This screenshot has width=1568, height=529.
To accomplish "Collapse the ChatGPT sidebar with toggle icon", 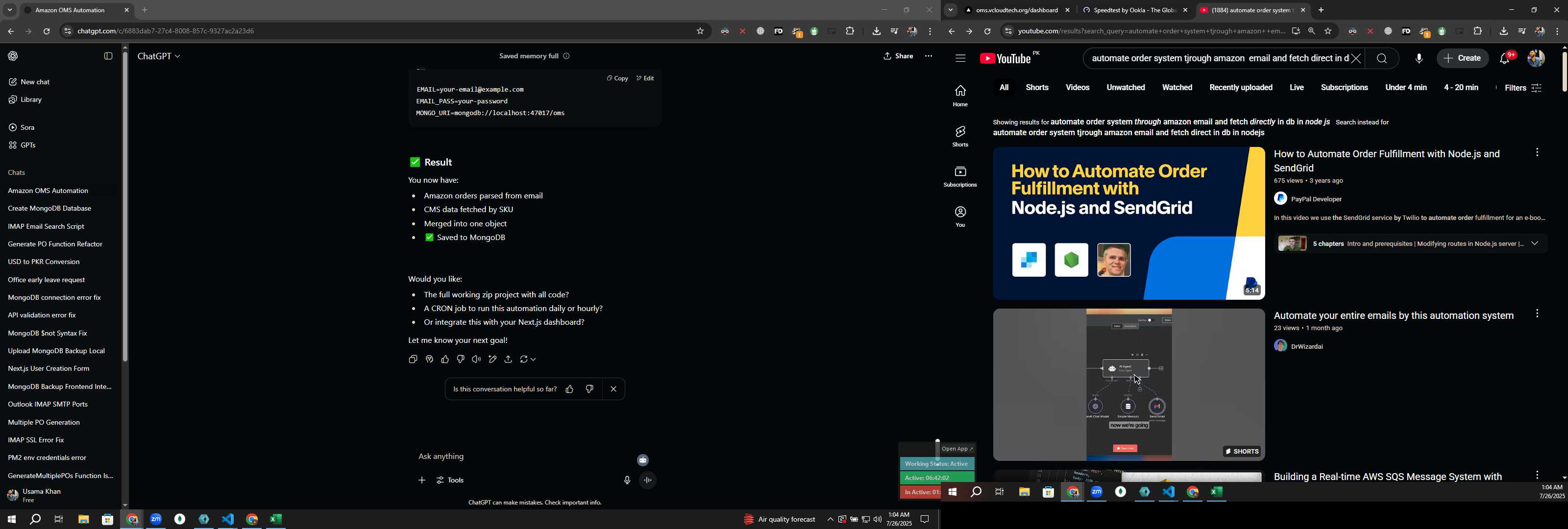I will [108, 57].
